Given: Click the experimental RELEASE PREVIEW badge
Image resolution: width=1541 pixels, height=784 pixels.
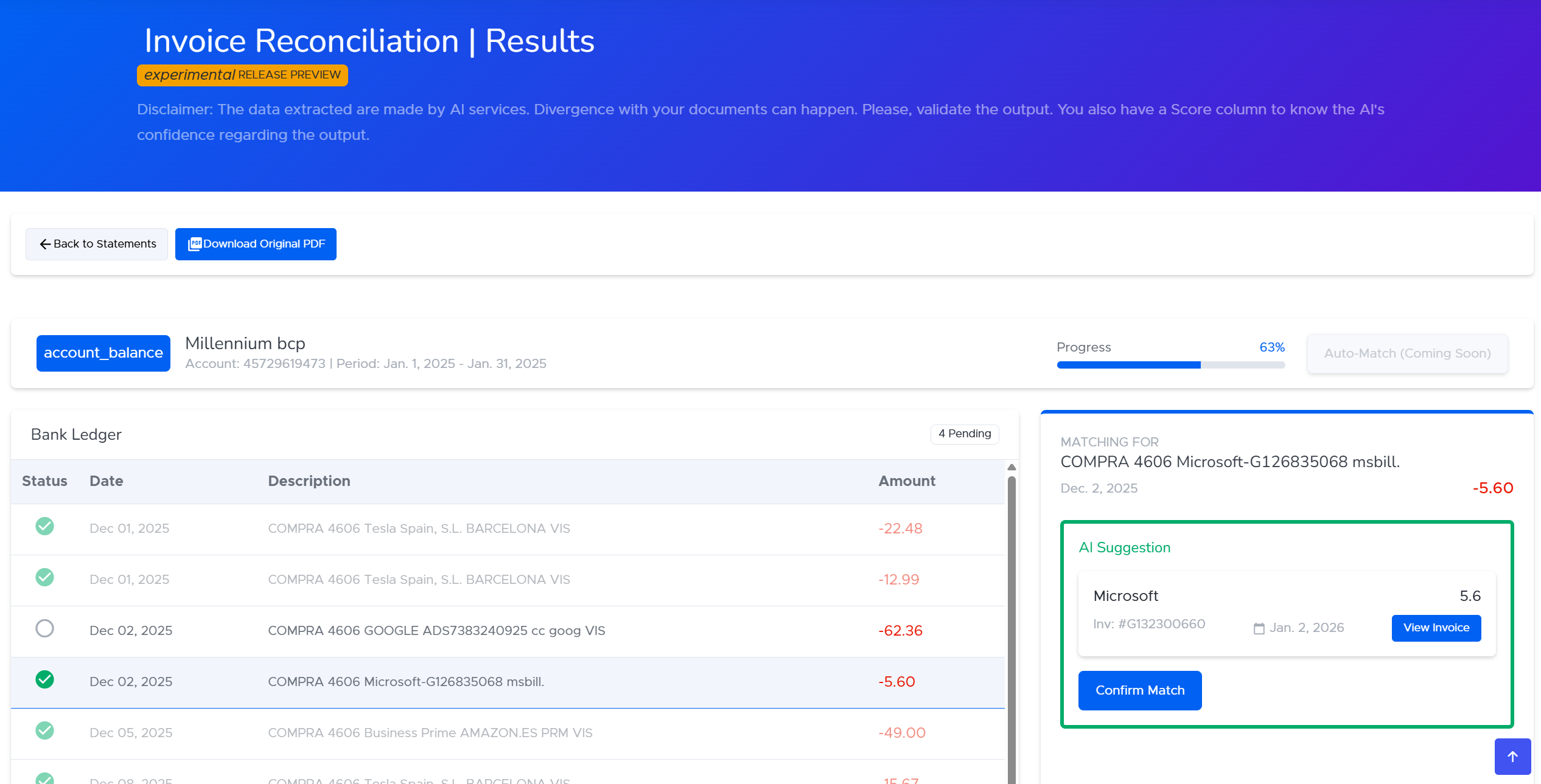Looking at the screenshot, I should coord(242,75).
